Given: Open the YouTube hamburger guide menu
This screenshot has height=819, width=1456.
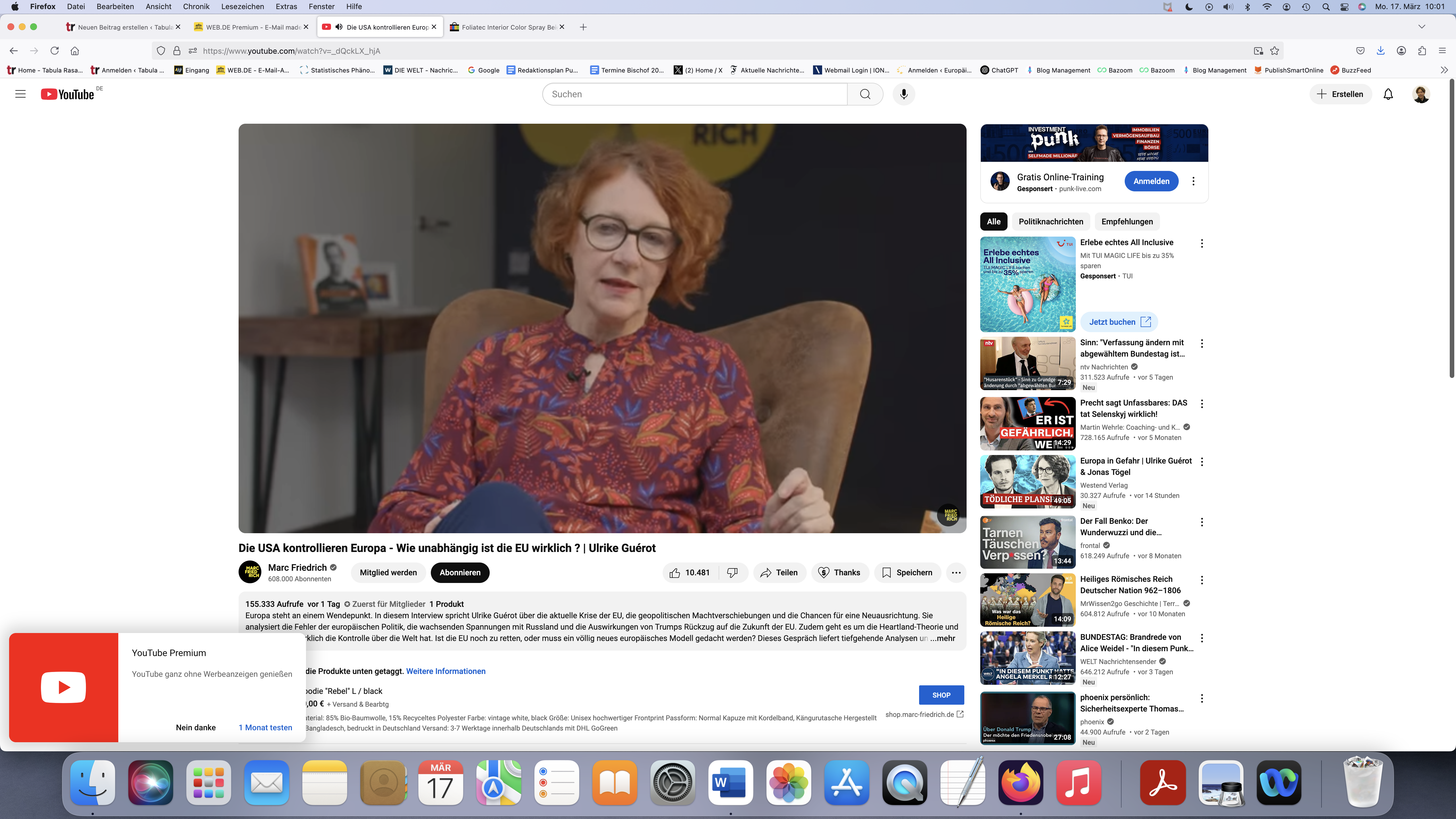Looking at the screenshot, I should (20, 94).
